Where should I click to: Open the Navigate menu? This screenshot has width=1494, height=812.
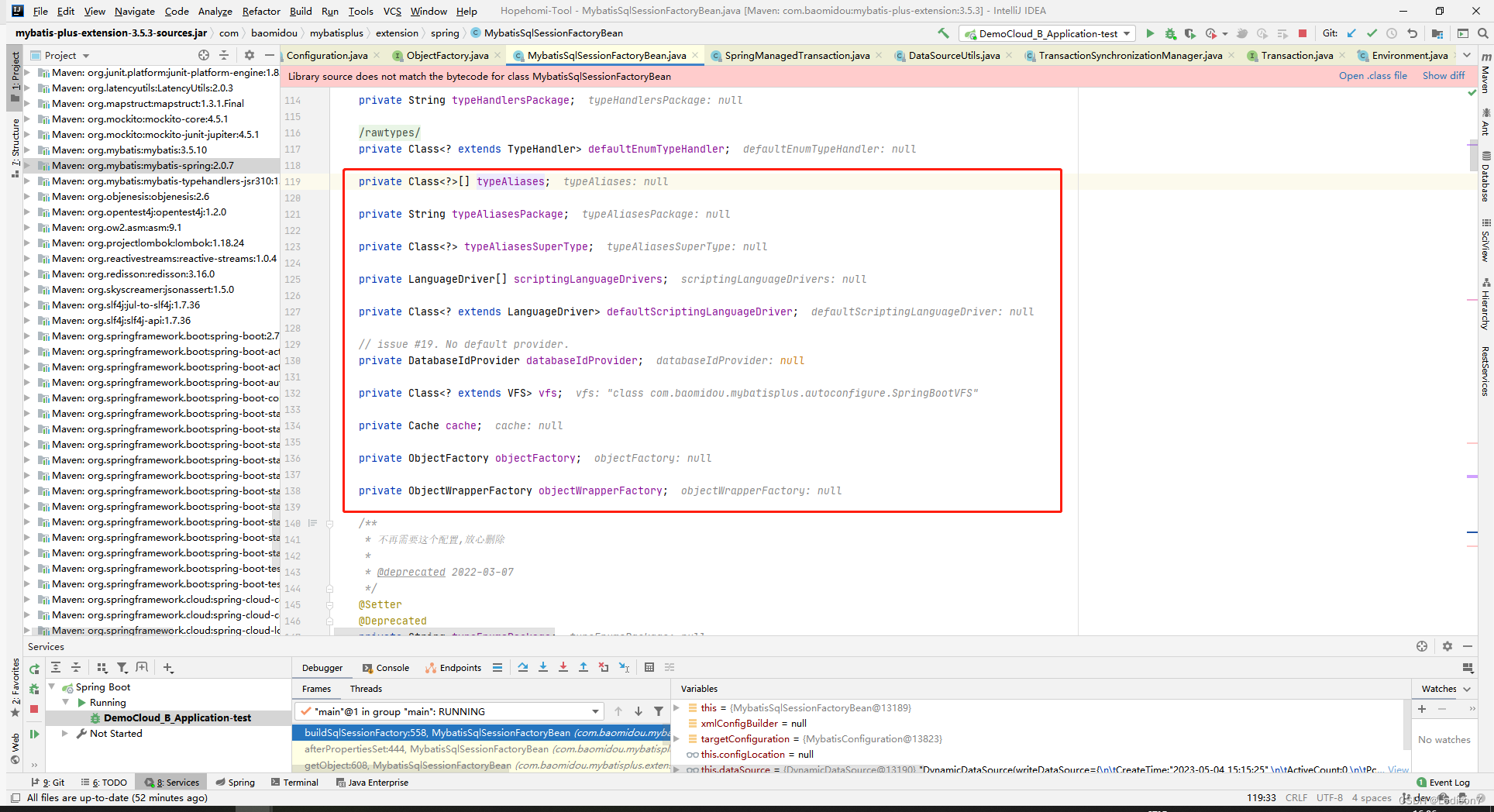click(x=135, y=11)
